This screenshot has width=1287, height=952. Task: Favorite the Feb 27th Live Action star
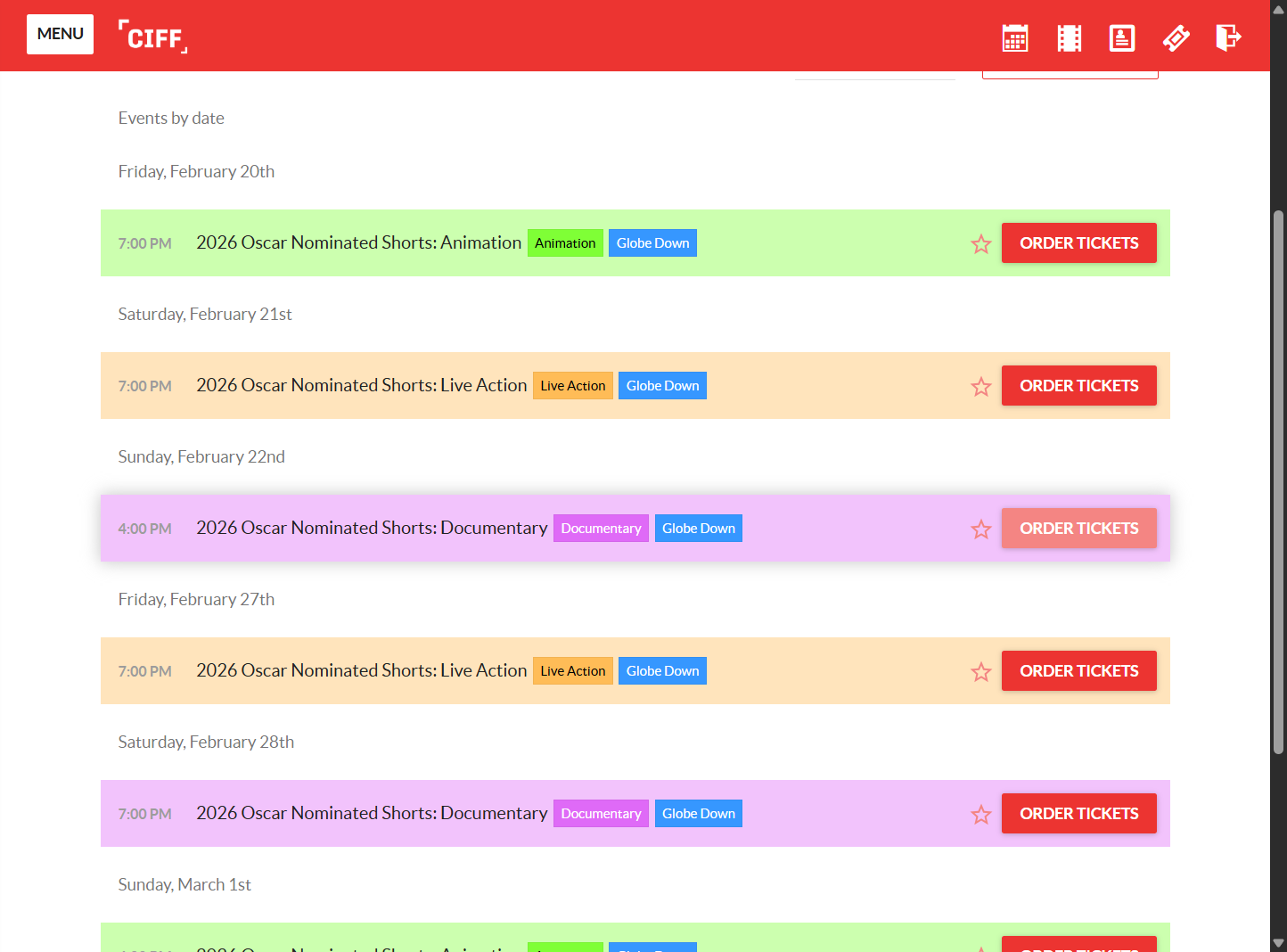point(981,671)
